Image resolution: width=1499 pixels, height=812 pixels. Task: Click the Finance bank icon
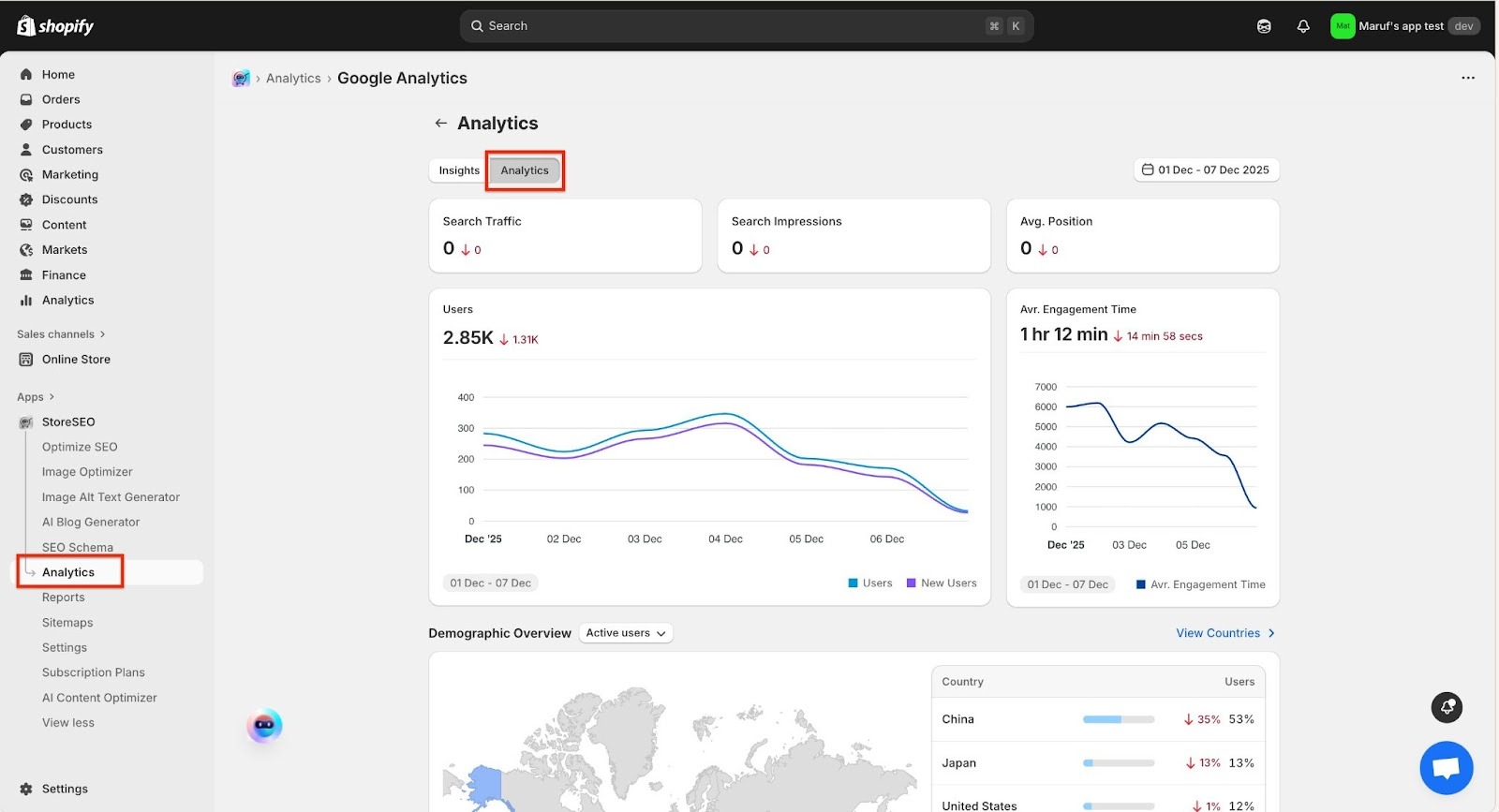(26, 275)
